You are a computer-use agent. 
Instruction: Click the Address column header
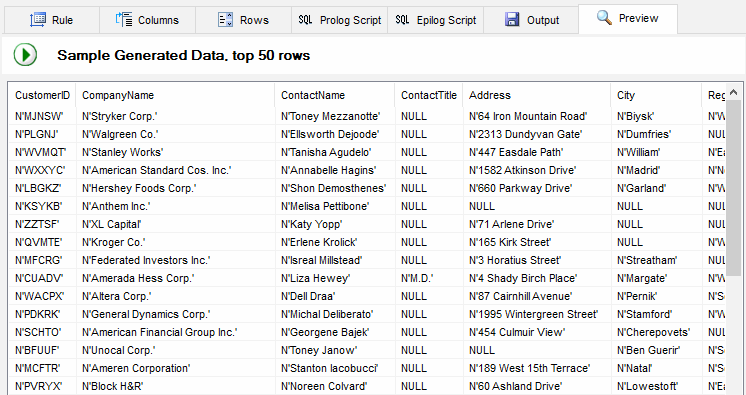point(537,95)
